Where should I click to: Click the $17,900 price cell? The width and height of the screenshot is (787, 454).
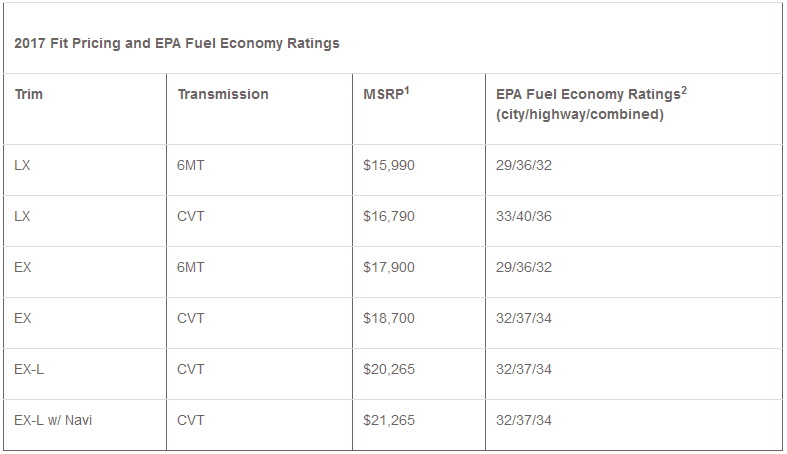pos(389,267)
